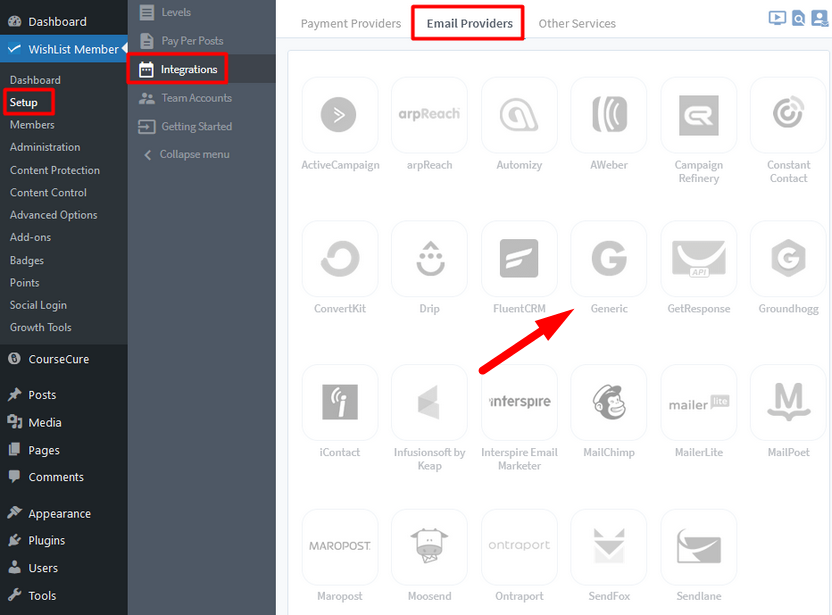Open Levels in the Setup submenu
Screen dimensions: 832x615
[202, 12]
